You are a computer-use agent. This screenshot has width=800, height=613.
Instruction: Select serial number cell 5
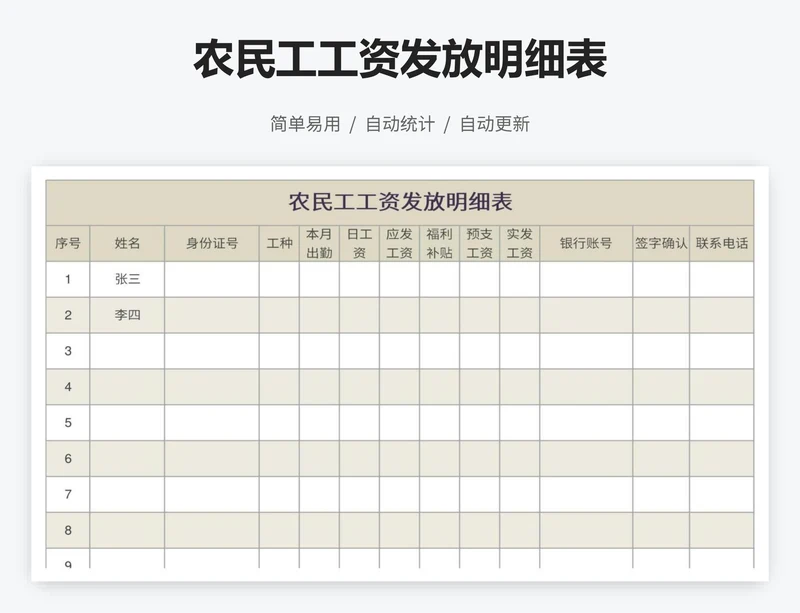(x=68, y=423)
